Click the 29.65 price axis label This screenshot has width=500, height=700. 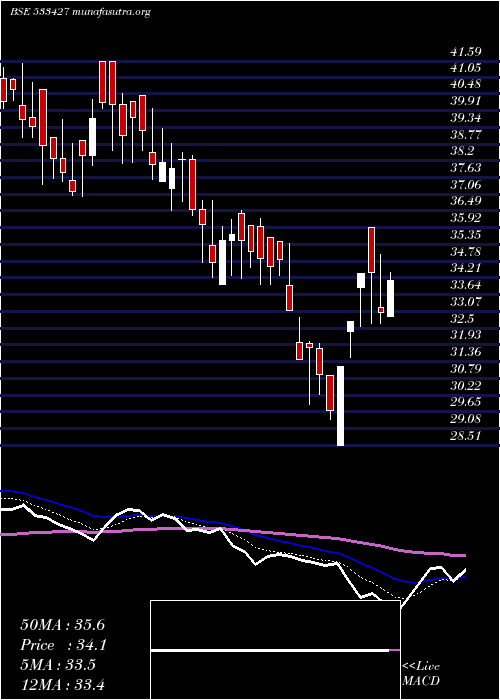point(466,403)
